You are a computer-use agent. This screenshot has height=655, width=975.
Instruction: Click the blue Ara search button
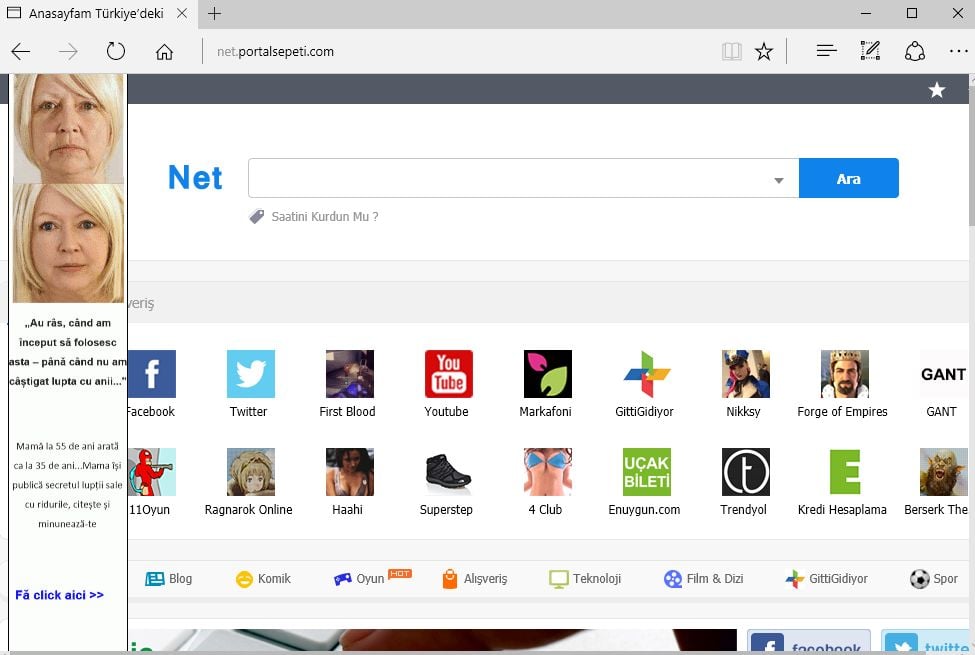(x=849, y=178)
